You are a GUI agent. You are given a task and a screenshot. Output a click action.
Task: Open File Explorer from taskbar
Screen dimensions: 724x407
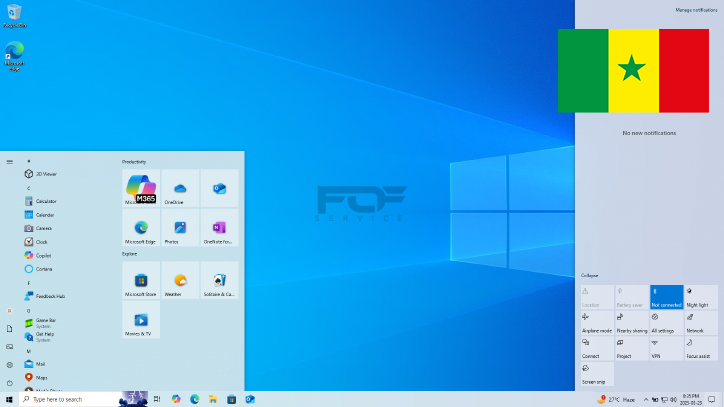point(213,400)
